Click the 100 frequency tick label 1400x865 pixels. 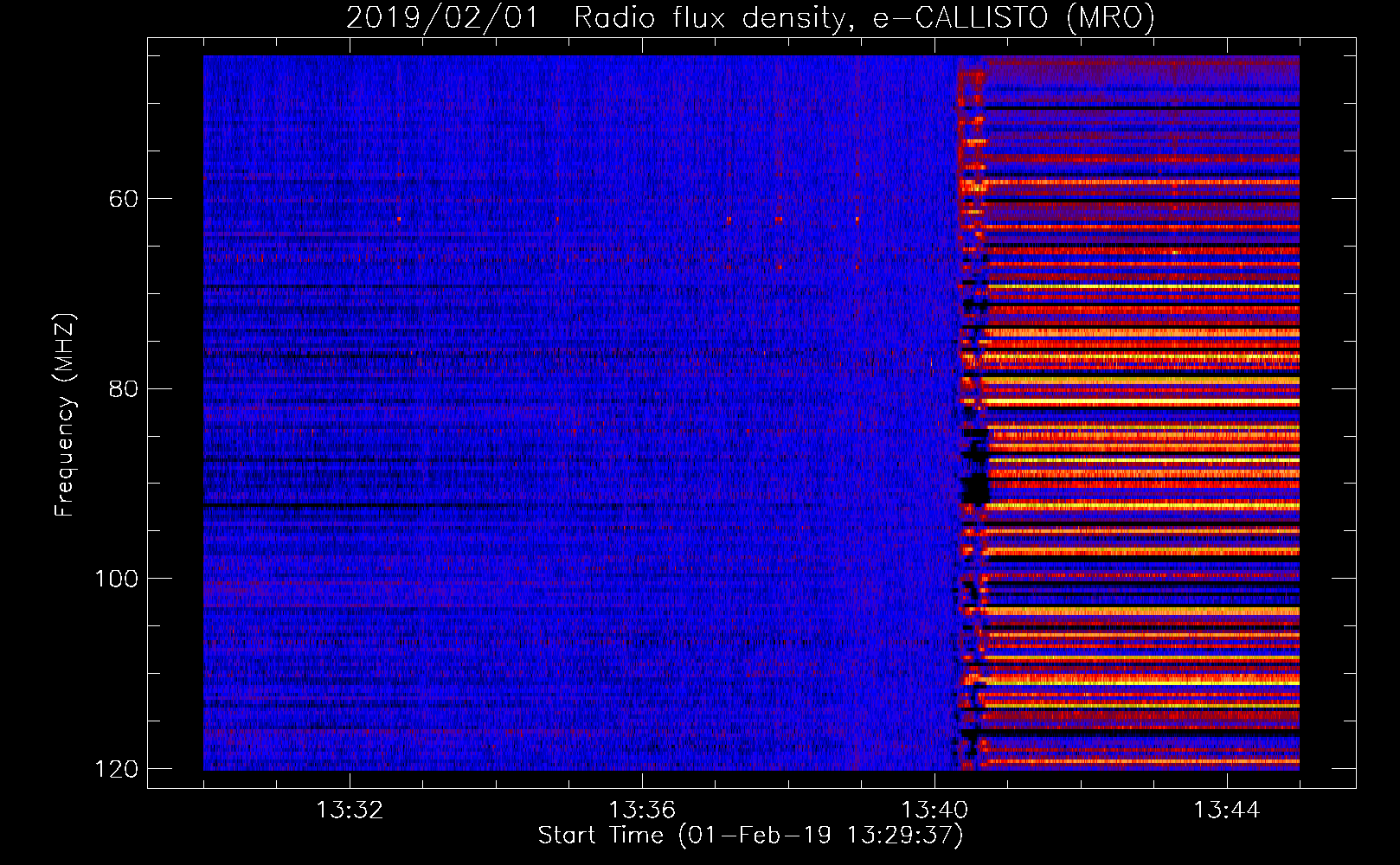[117, 578]
